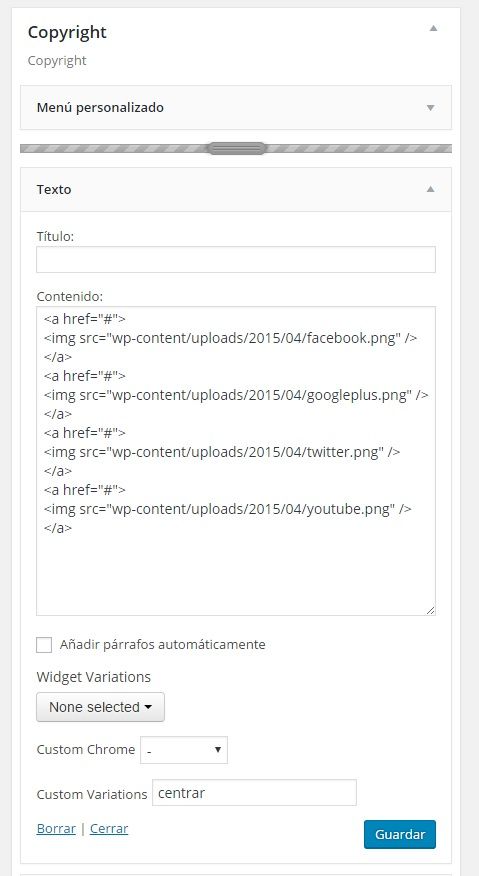Open the None selected variations dropdown
479x876 pixels.
click(x=101, y=707)
